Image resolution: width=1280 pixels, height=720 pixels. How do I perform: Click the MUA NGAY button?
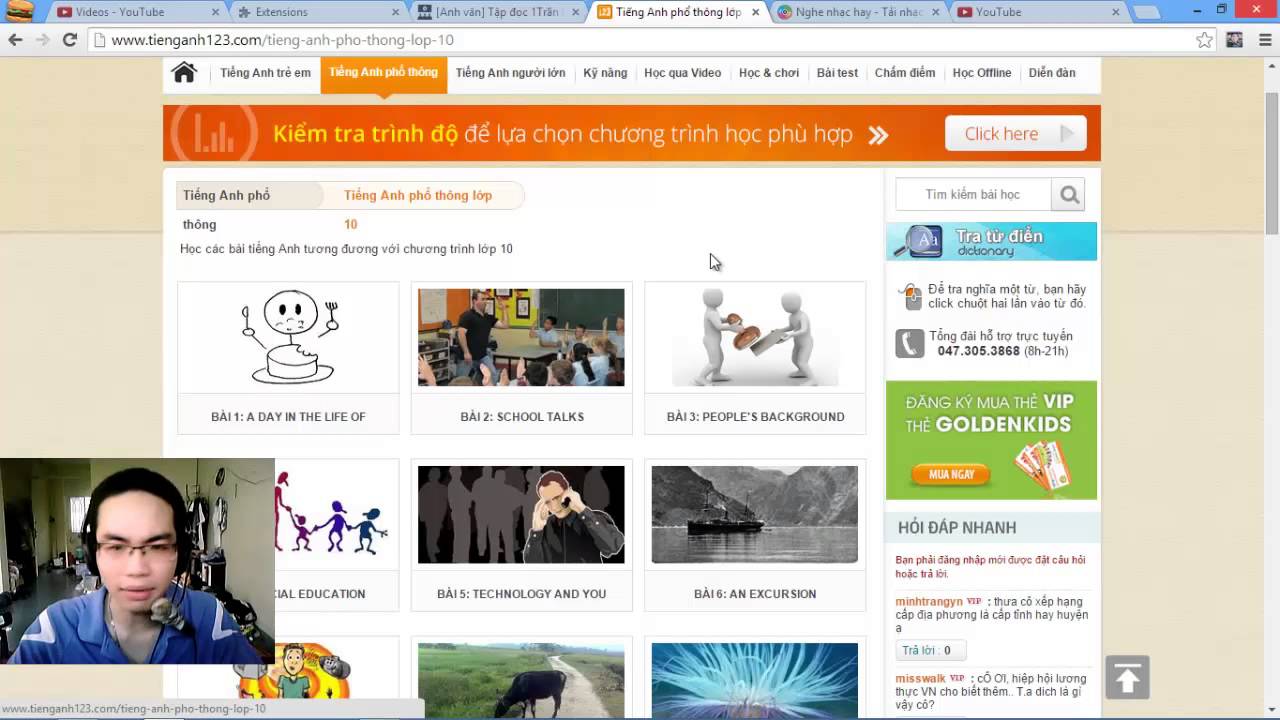[x=951, y=474]
